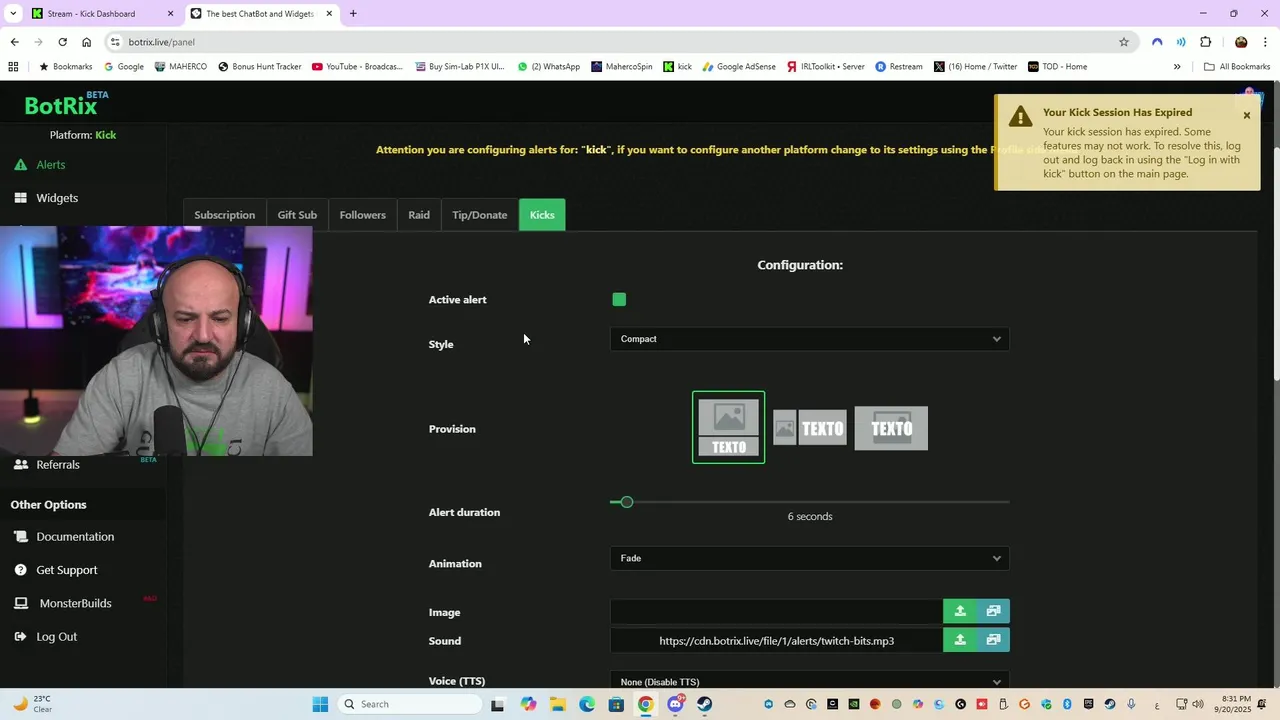Click the page vertical scrollbar
This screenshot has width=1280, height=720.
[x=1275, y=265]
